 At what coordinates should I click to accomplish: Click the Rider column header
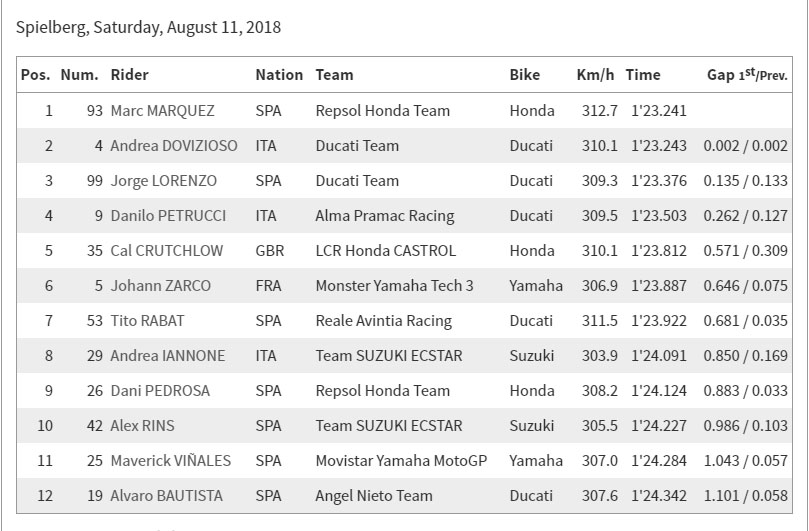[x=130, y=75]
